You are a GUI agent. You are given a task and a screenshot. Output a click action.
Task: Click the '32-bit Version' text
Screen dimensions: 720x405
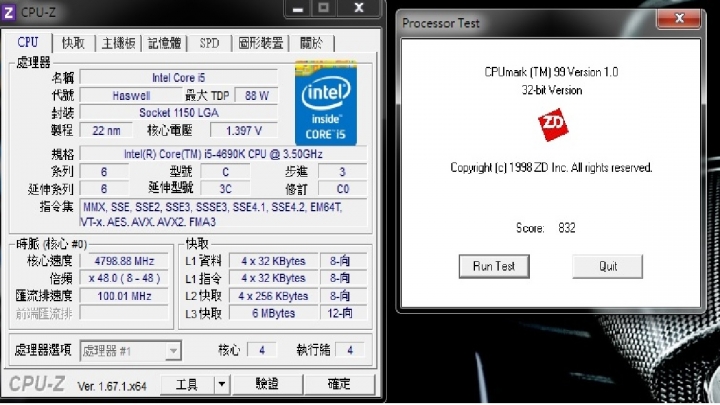point(551,90)
